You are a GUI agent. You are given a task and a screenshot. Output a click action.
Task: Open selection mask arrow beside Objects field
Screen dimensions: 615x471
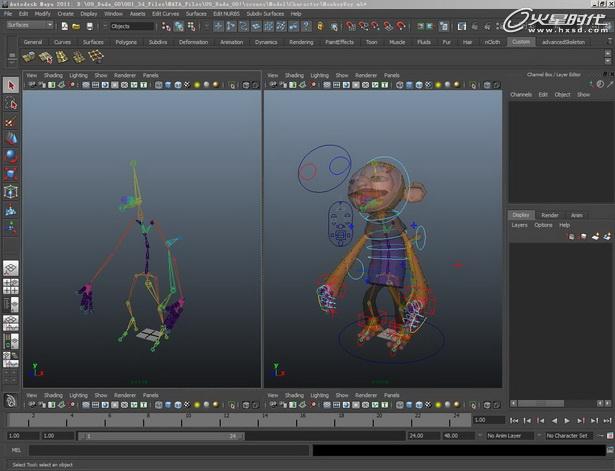[x=105, y=26]
